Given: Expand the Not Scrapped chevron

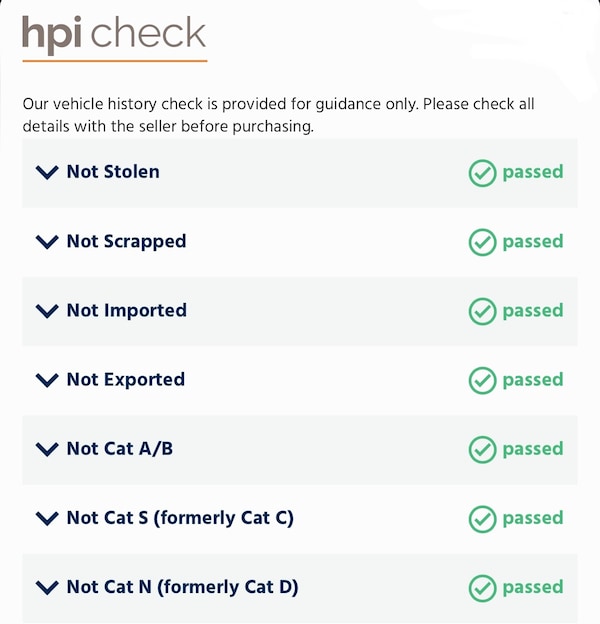Looking at the screenshot, I should 47,241.
